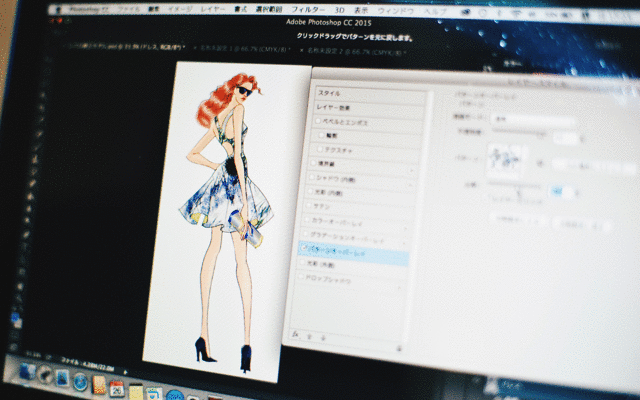Launch Safari from the Dock
Image resolution: width=640 pixels, height=400 pixels.
point(80,380)
